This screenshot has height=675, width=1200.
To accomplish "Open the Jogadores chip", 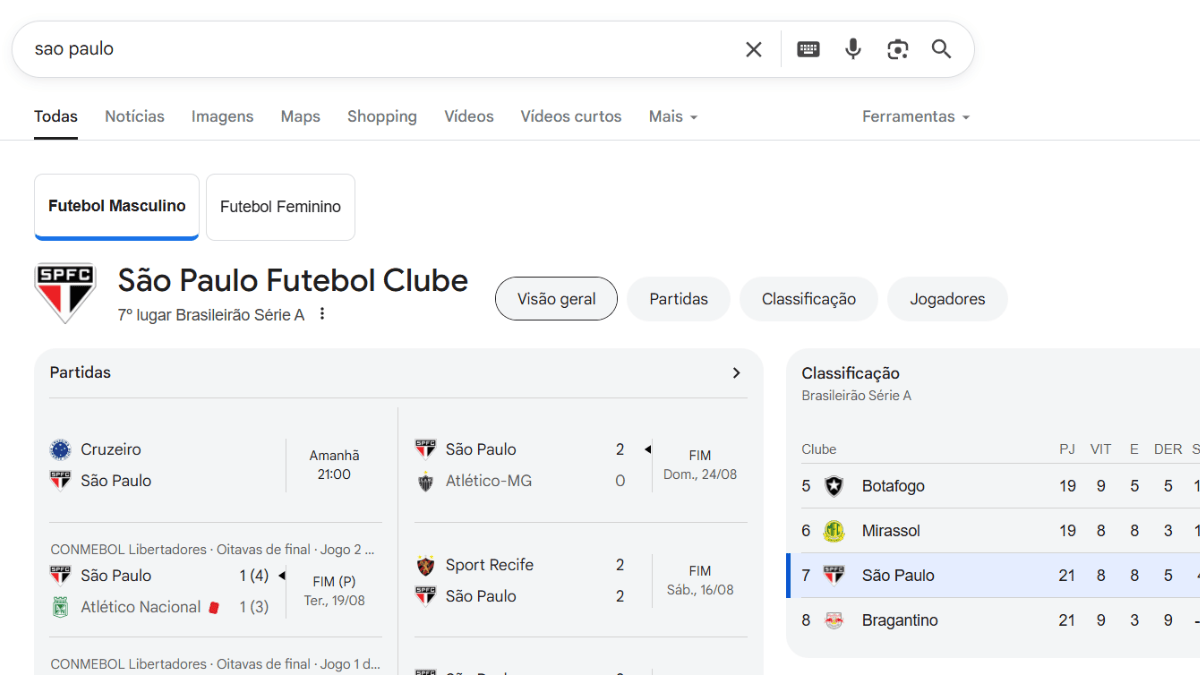I will tap(947, 299).
